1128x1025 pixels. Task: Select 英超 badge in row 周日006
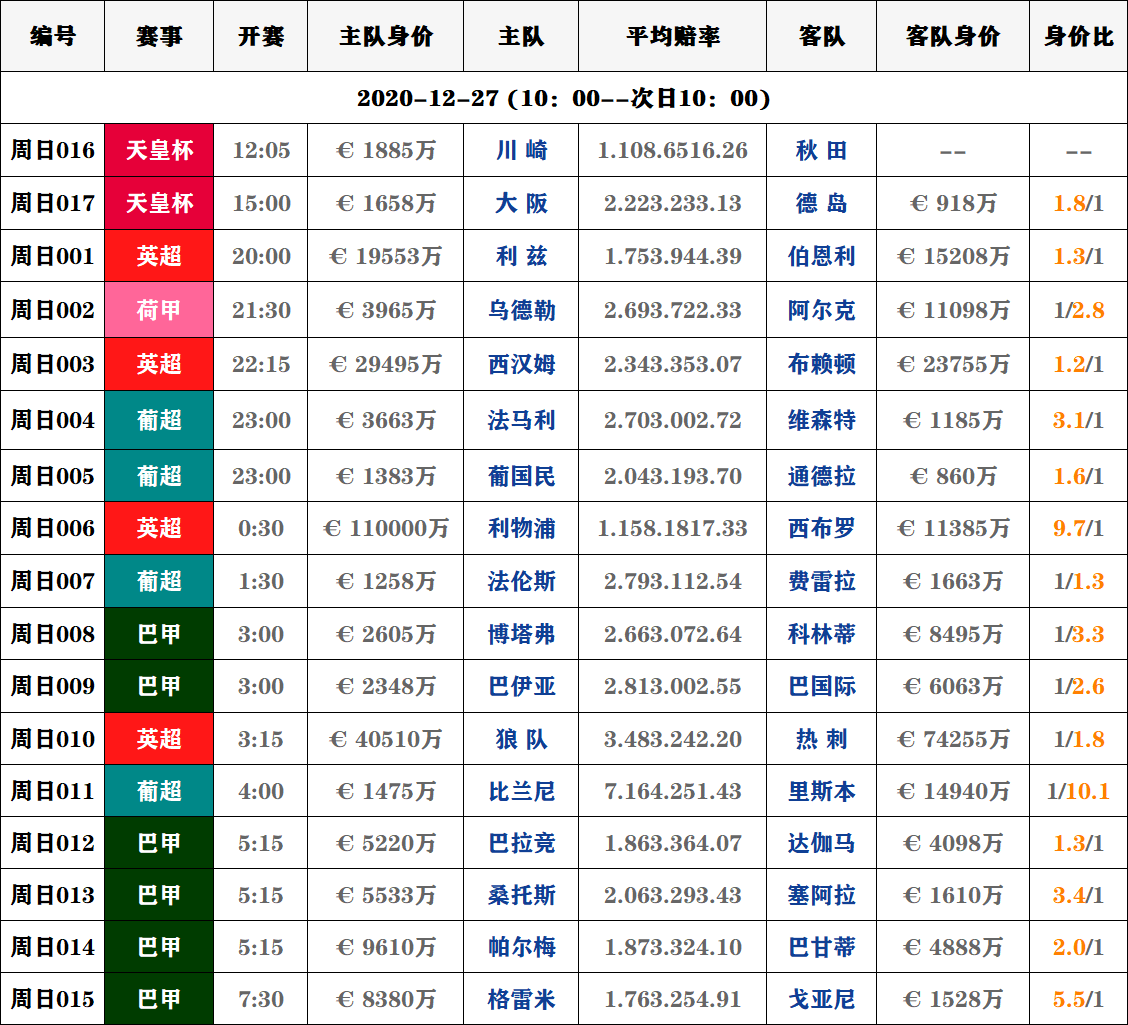(x=159, y=528)
